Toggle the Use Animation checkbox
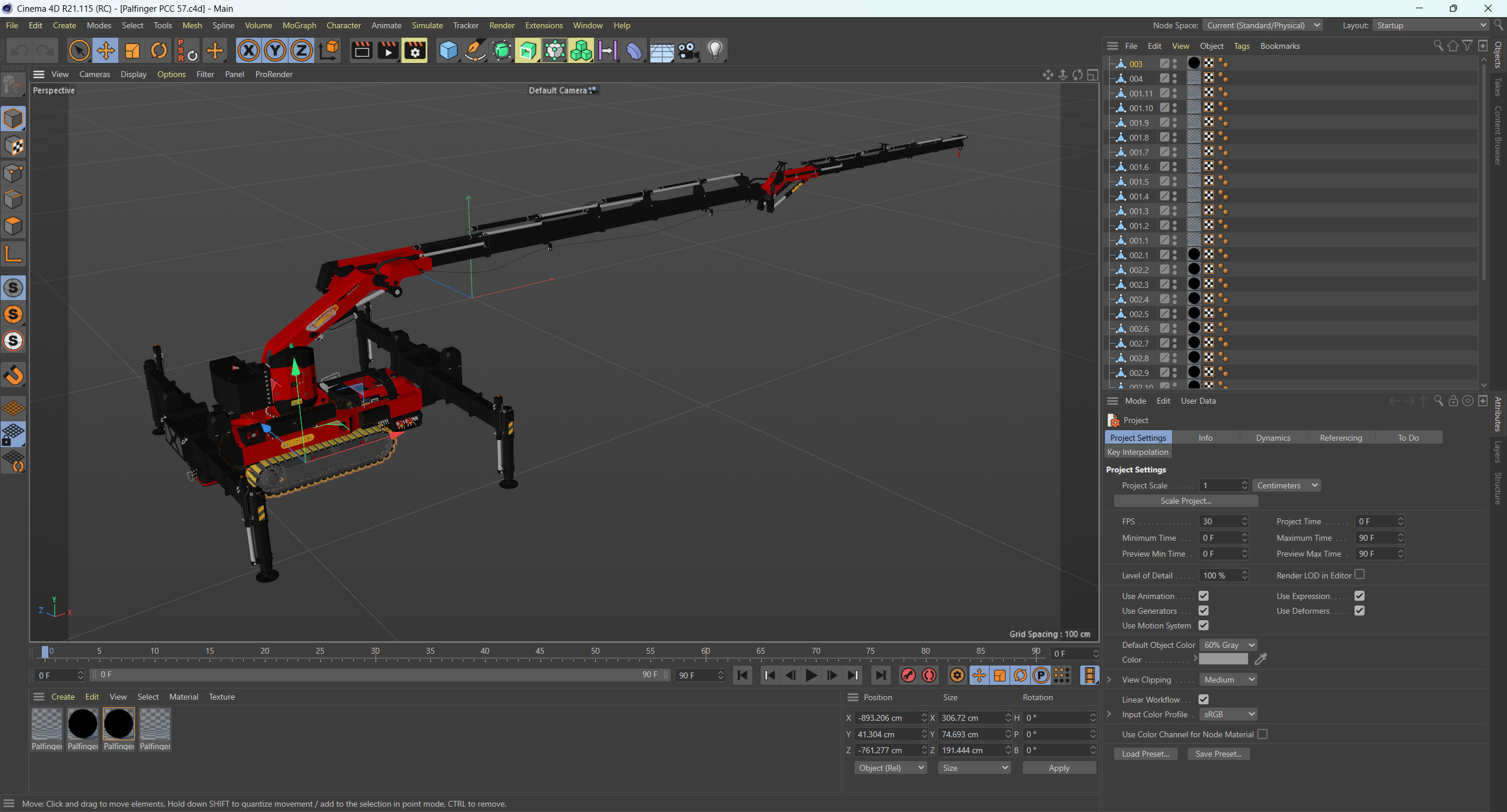Image resolution: width=1507 pixels, height=812 pixels. [1203, 596]
